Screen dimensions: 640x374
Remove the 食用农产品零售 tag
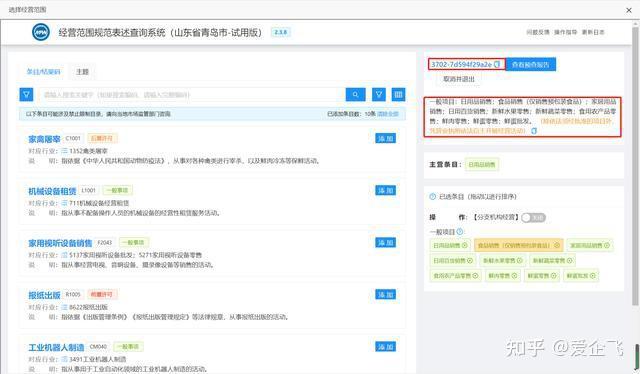[x=475, y=276]
